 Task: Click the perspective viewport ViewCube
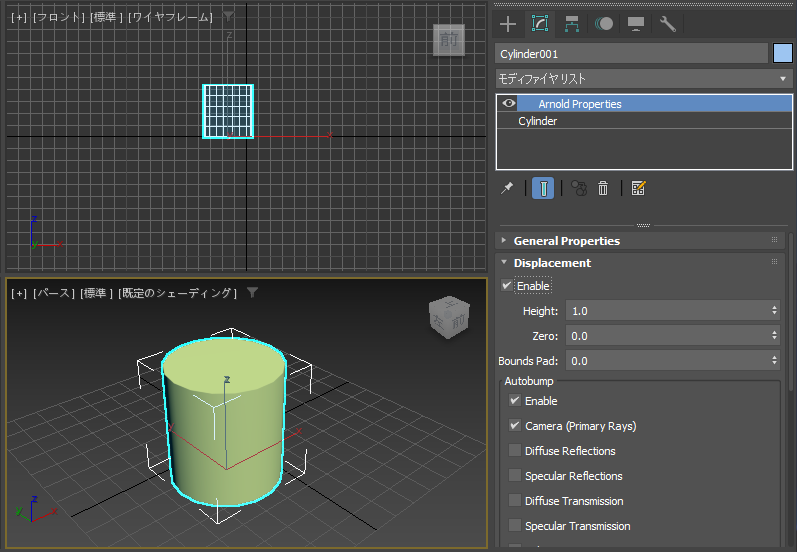[x=449, y=317]
